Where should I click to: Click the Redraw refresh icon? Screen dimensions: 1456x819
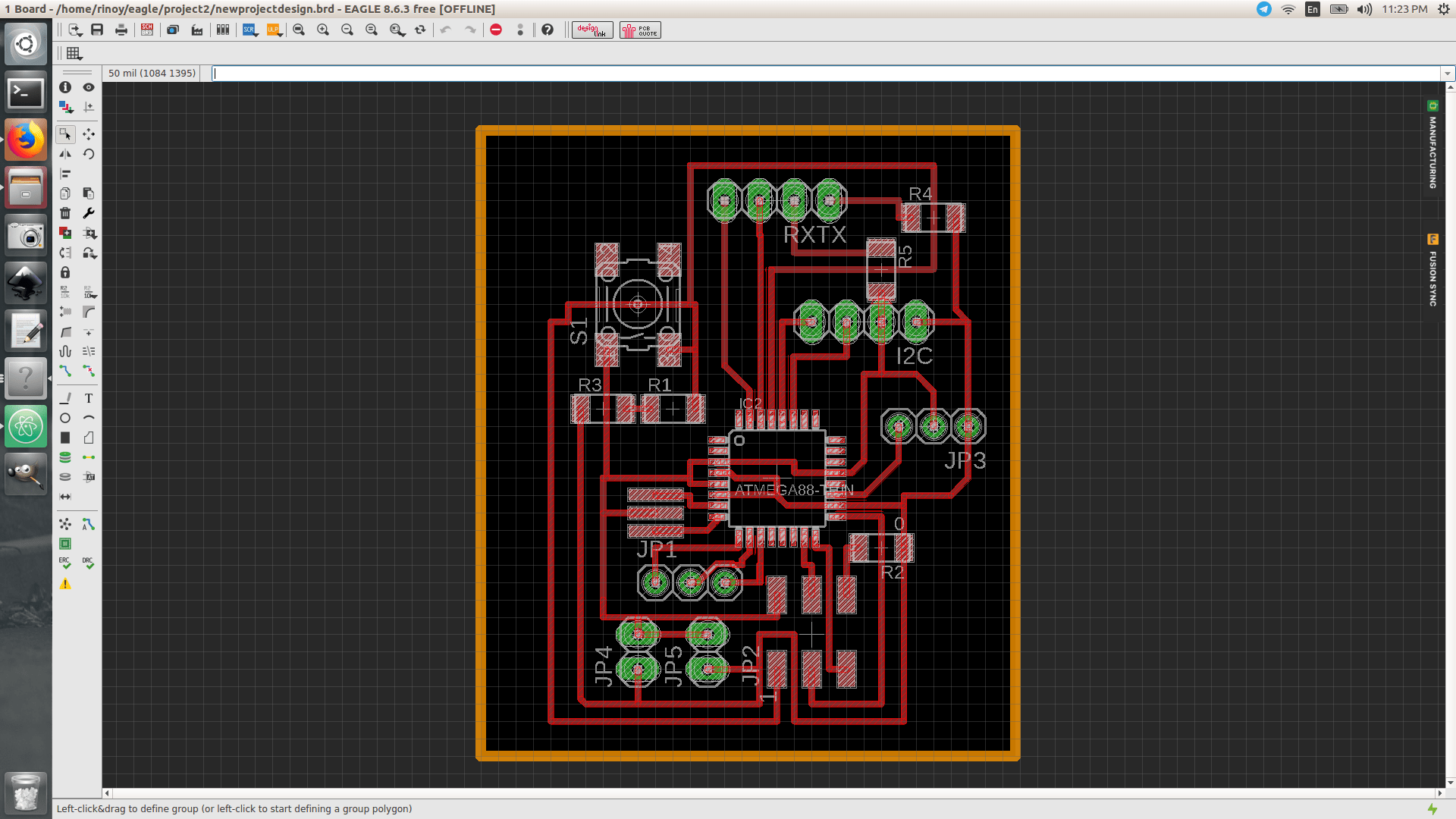pos(420,30)
